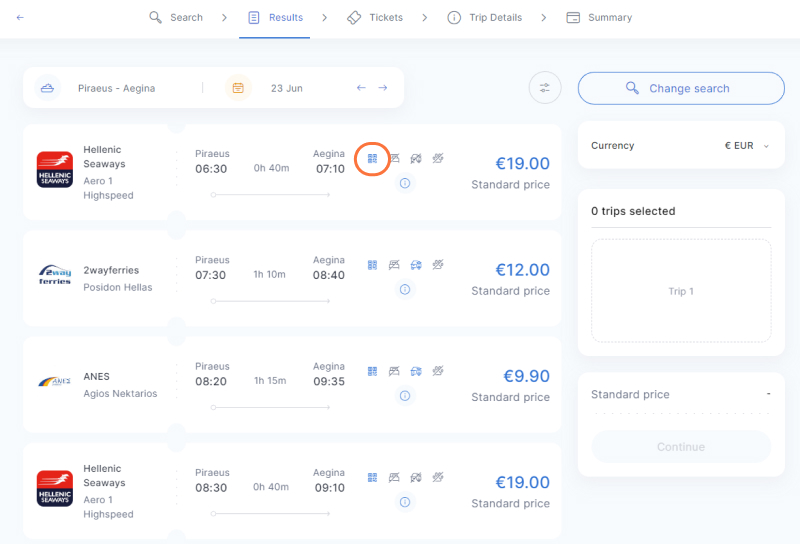Open the Currency EUR dropdown

point(746,146)
